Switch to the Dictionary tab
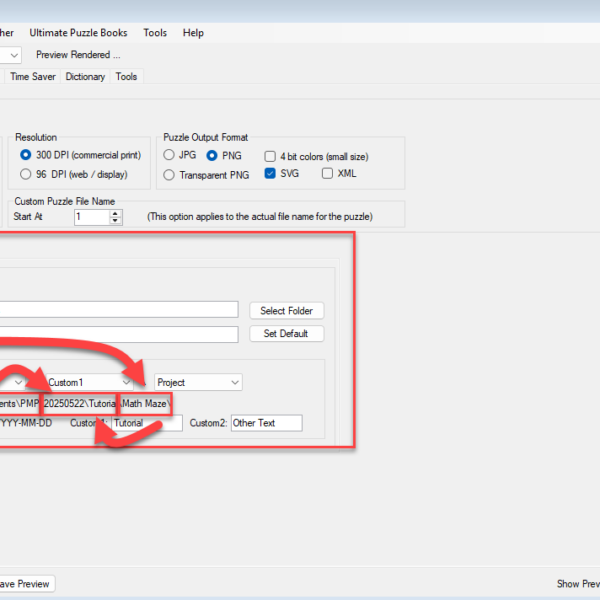The height and width of the screenshot is (600, 600). pyautogui.click(x=85, y=77)
